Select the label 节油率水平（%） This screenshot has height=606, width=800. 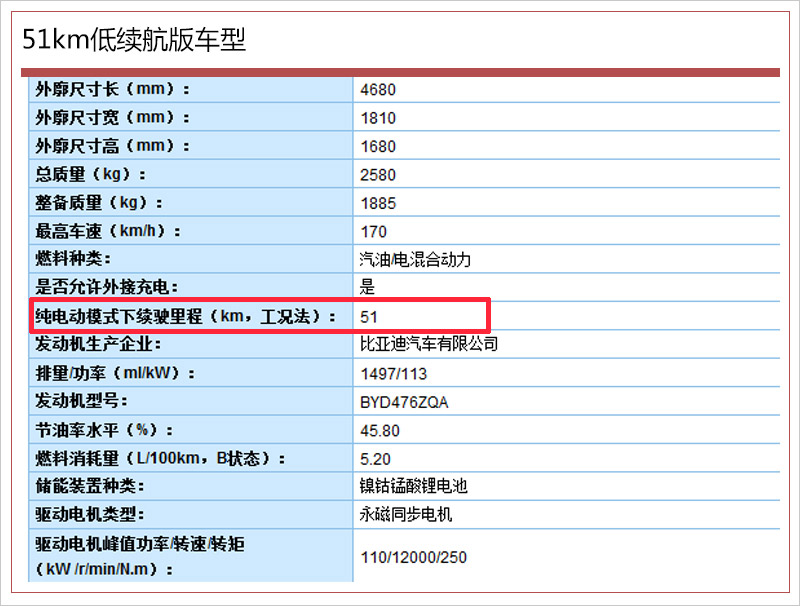(104, 430)
